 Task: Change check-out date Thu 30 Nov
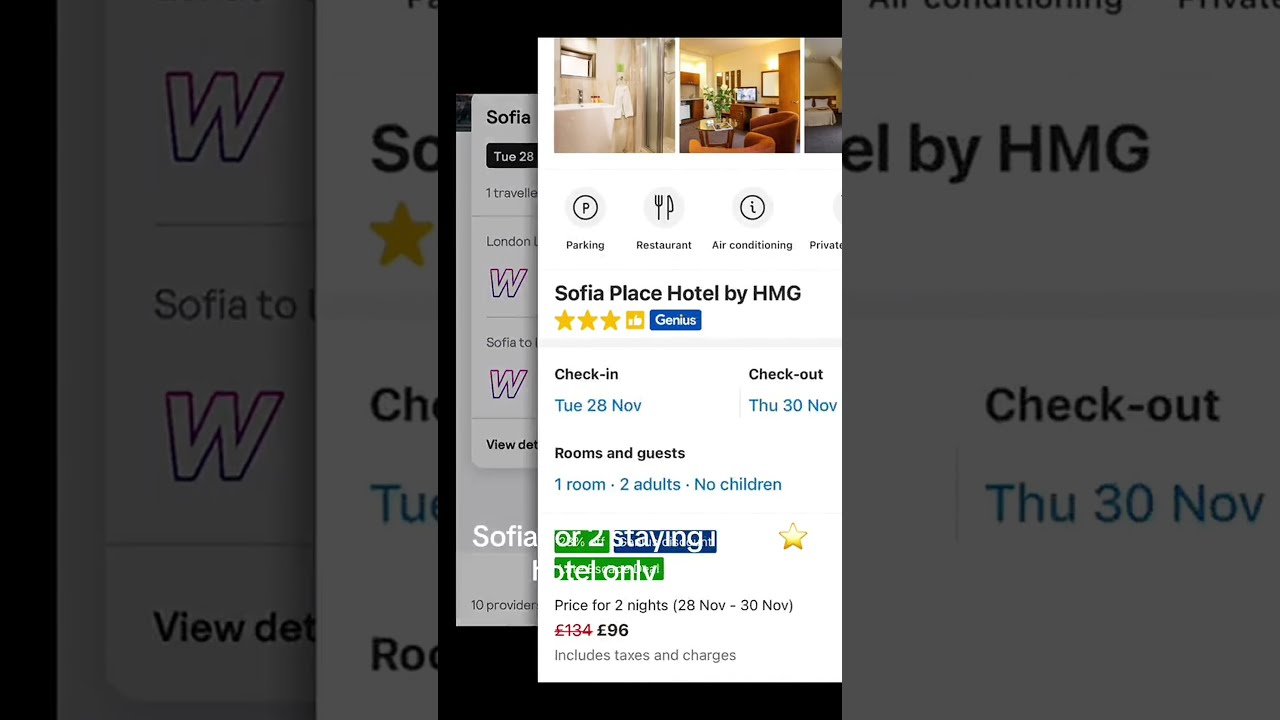pos(793,405)
